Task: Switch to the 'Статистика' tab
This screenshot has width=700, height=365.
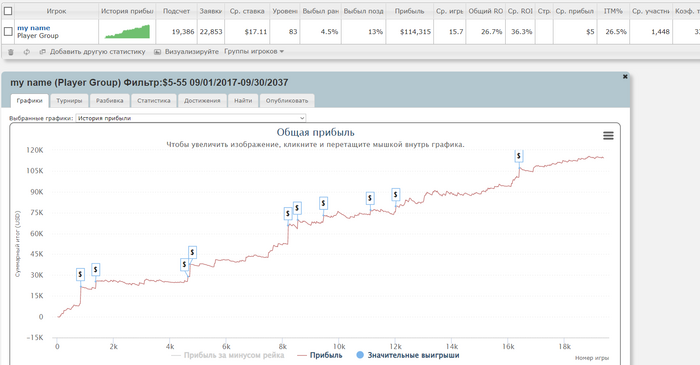Action: [154, 101]
